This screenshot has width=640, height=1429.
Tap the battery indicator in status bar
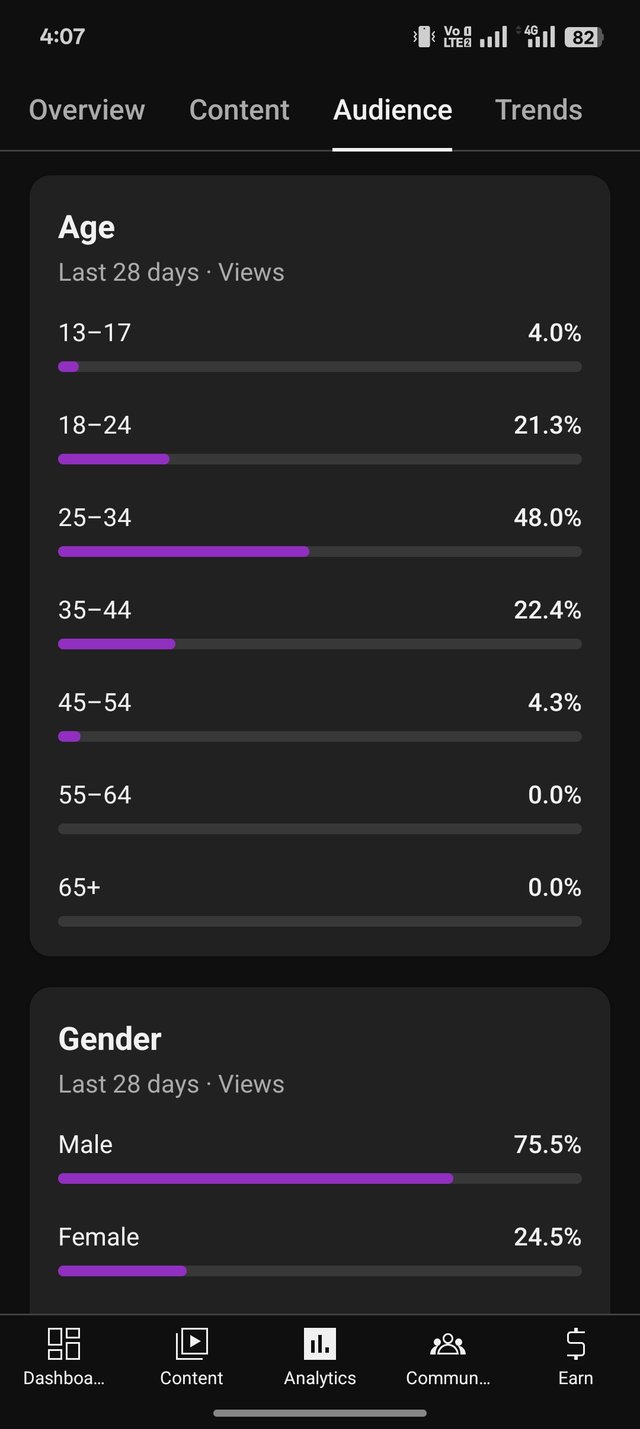582,38
